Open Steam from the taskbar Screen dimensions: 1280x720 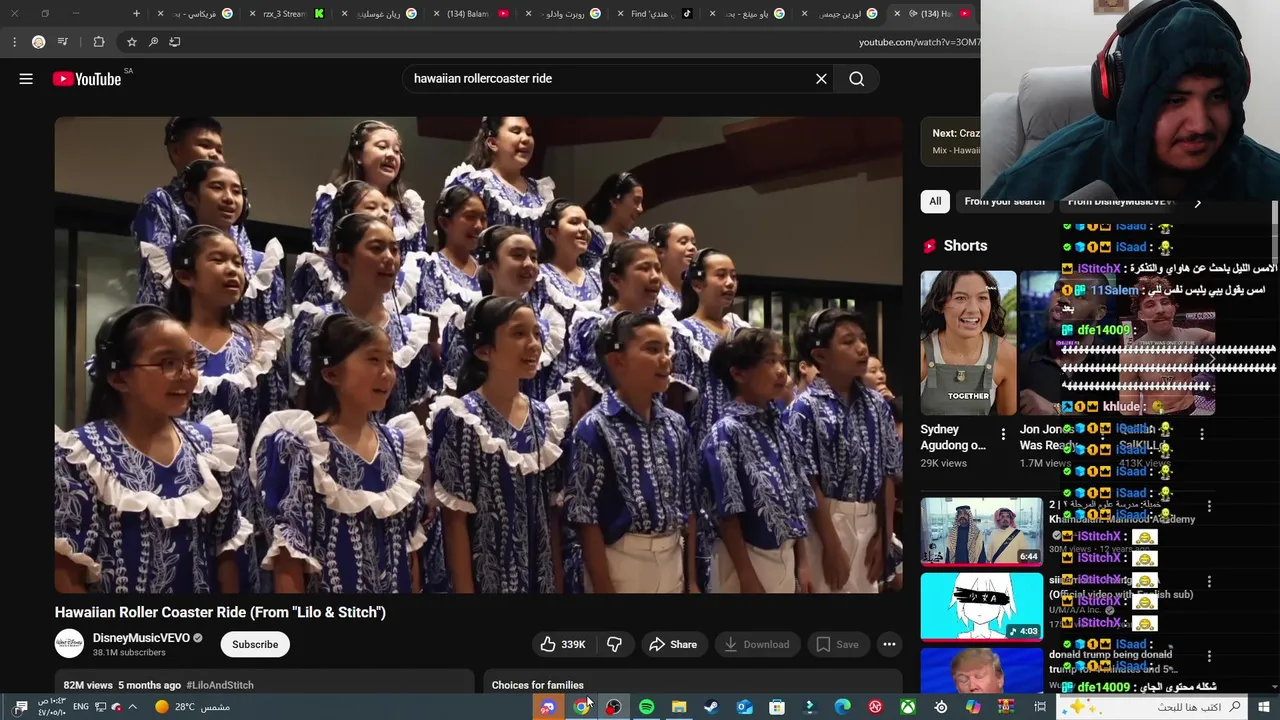coord(711,707)
